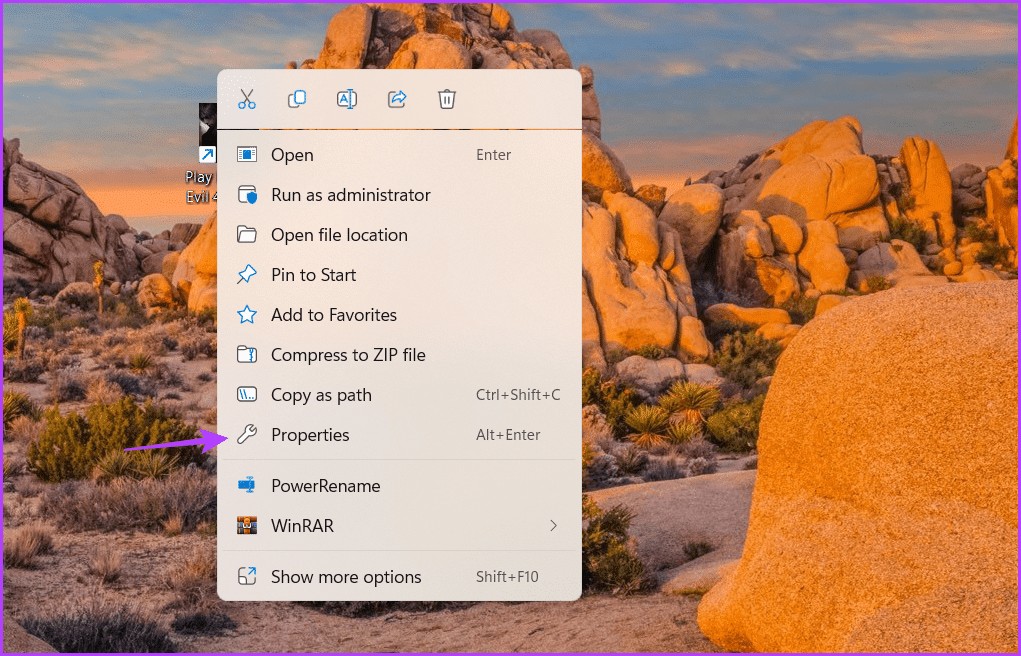Click the Cut scissors icon
1021x656 pixels.
[x=247, y=99]
